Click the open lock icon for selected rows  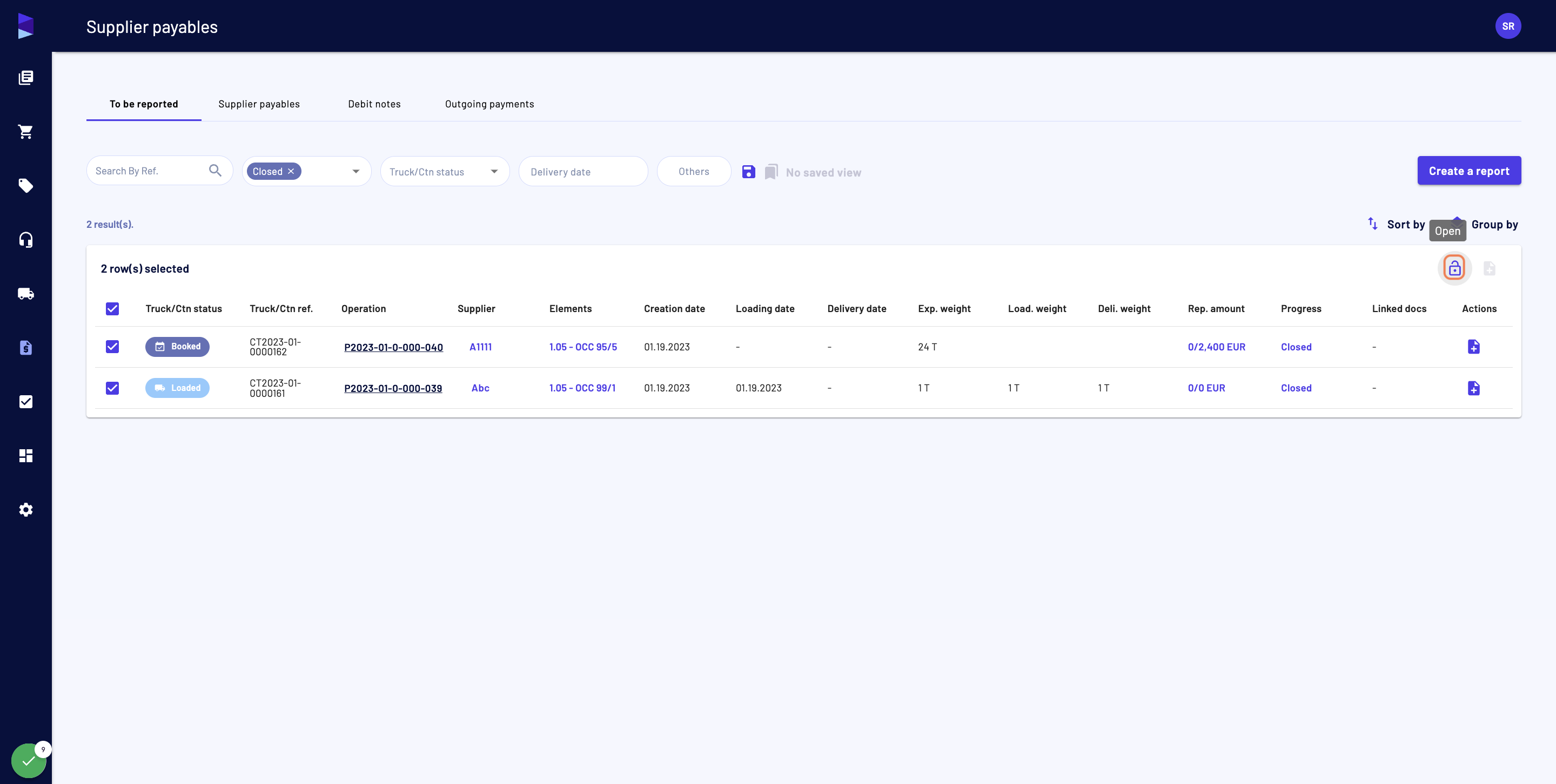[1454, 268]
